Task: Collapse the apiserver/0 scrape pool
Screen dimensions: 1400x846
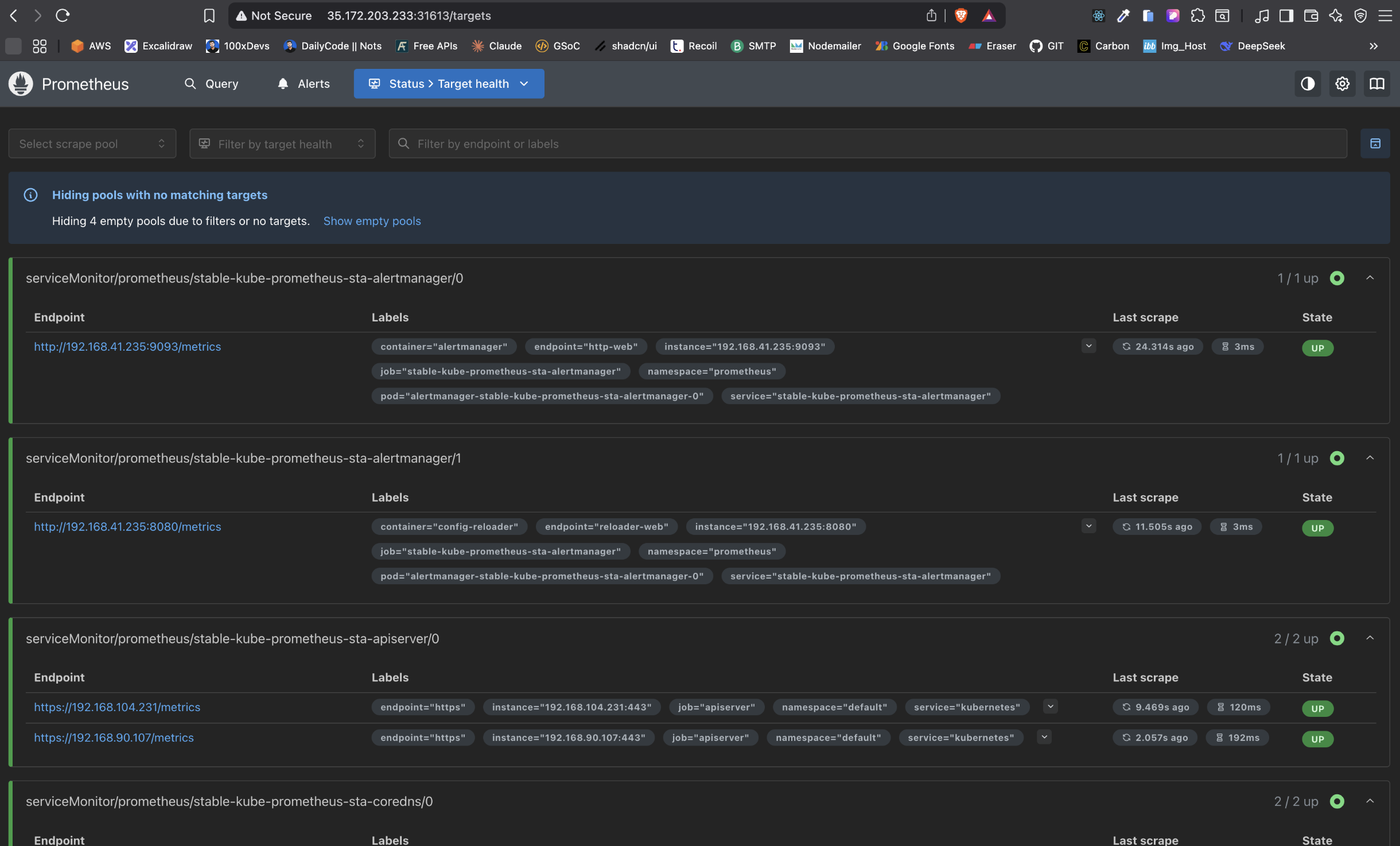Action: 1370,638
